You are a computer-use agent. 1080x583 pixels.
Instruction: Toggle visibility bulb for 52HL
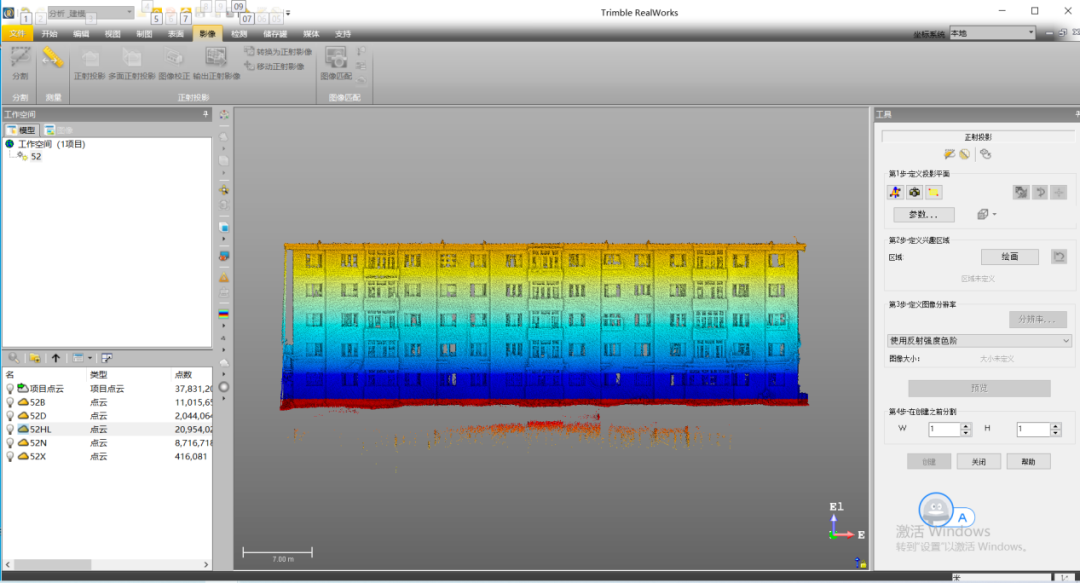[10, 429]
